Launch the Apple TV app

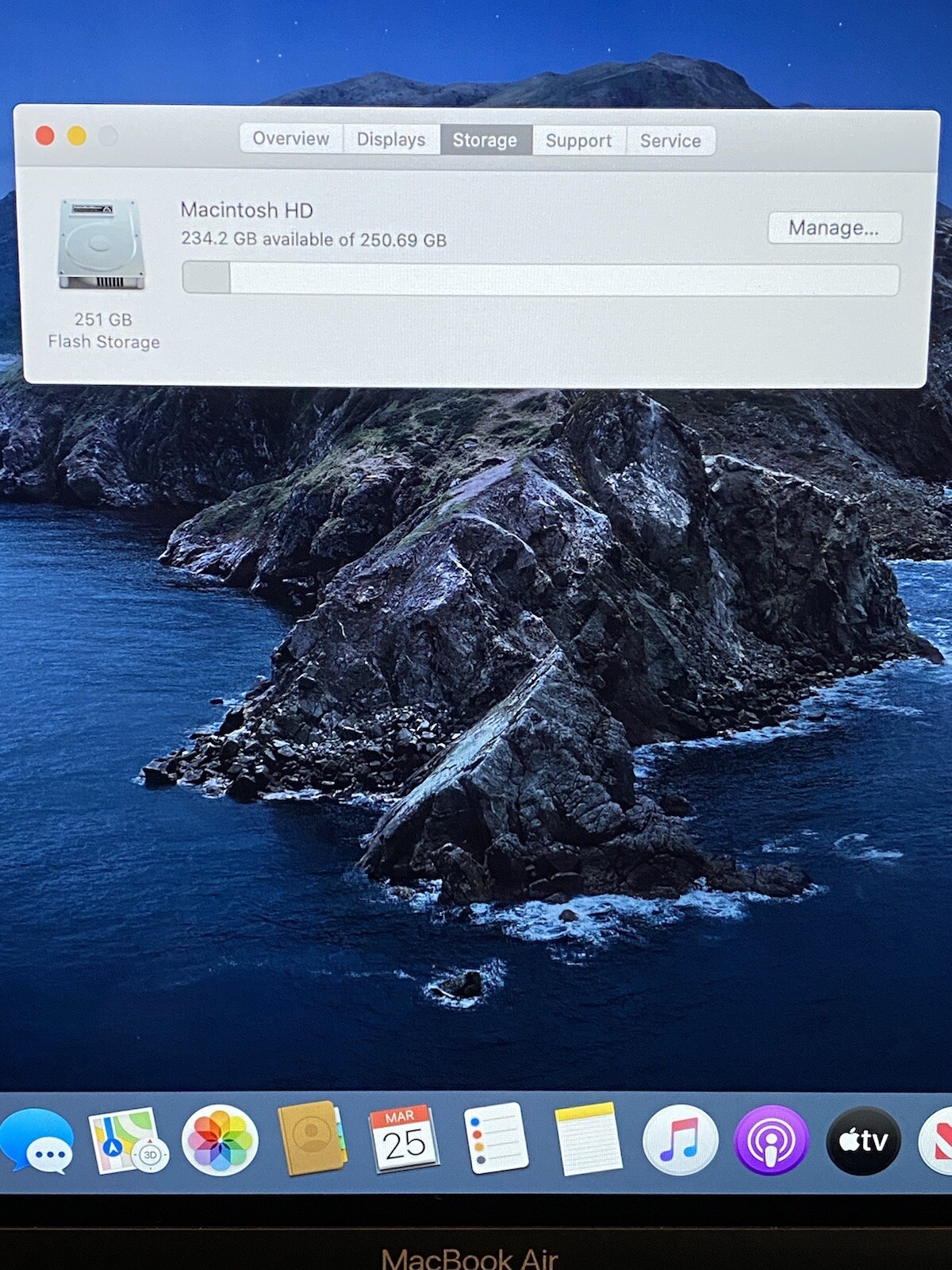(x=863, y=1141)
